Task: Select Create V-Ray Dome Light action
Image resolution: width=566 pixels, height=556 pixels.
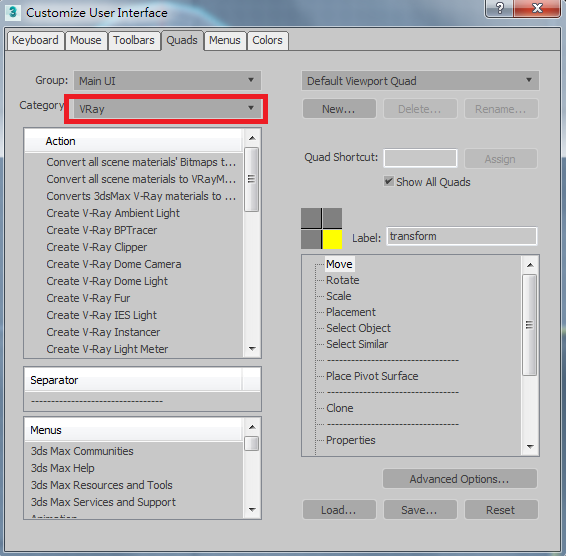Action: [107, 281]
